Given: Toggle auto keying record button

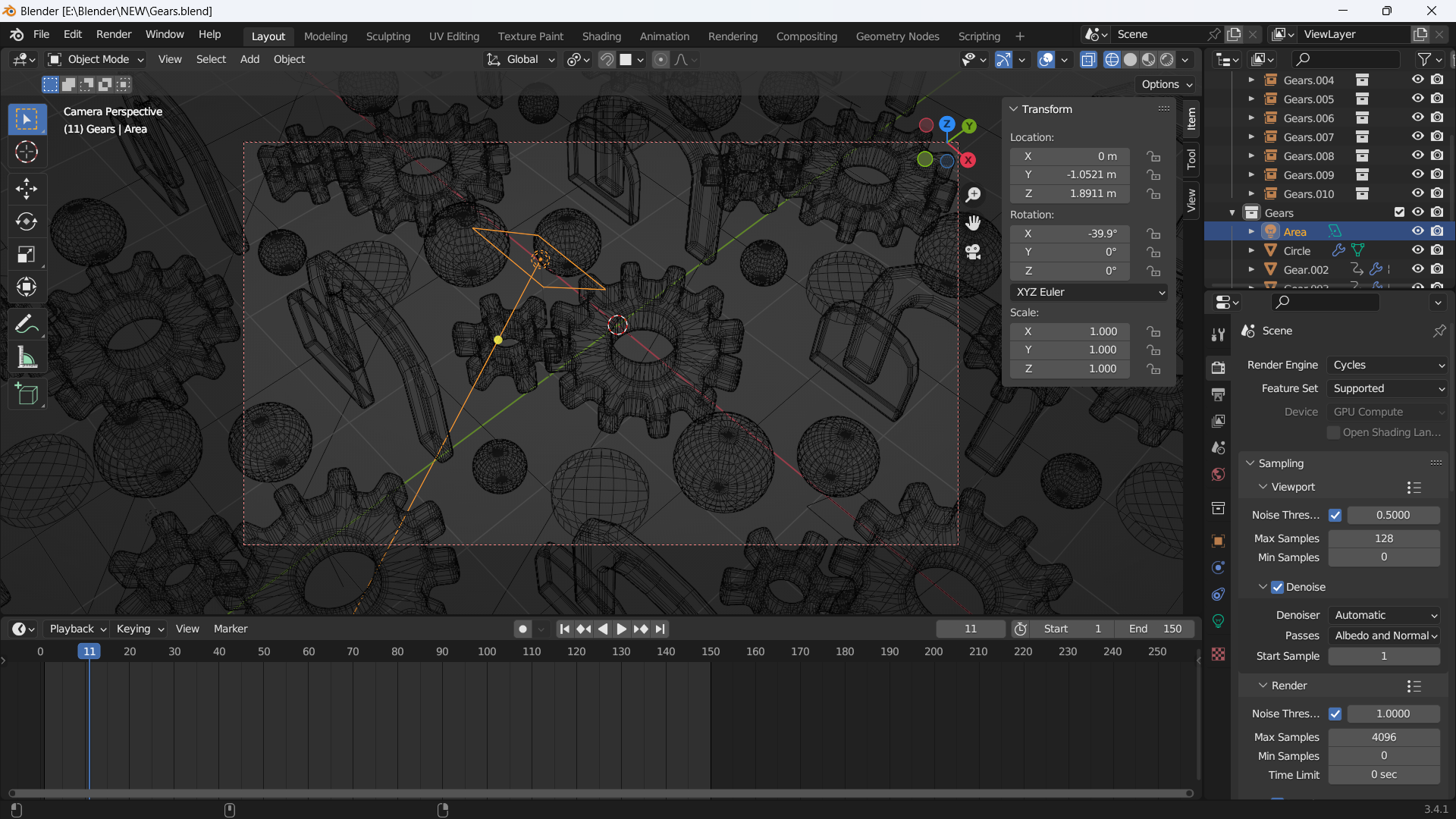Looking at the screenshot, I should point(522,629).
